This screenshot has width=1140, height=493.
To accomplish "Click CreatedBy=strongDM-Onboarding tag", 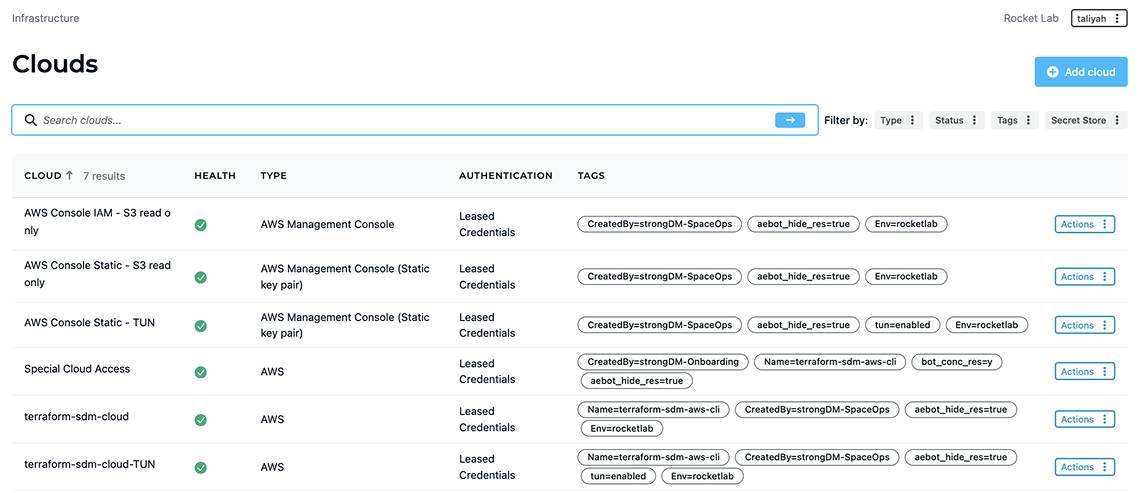I will (x=663, y=361).
